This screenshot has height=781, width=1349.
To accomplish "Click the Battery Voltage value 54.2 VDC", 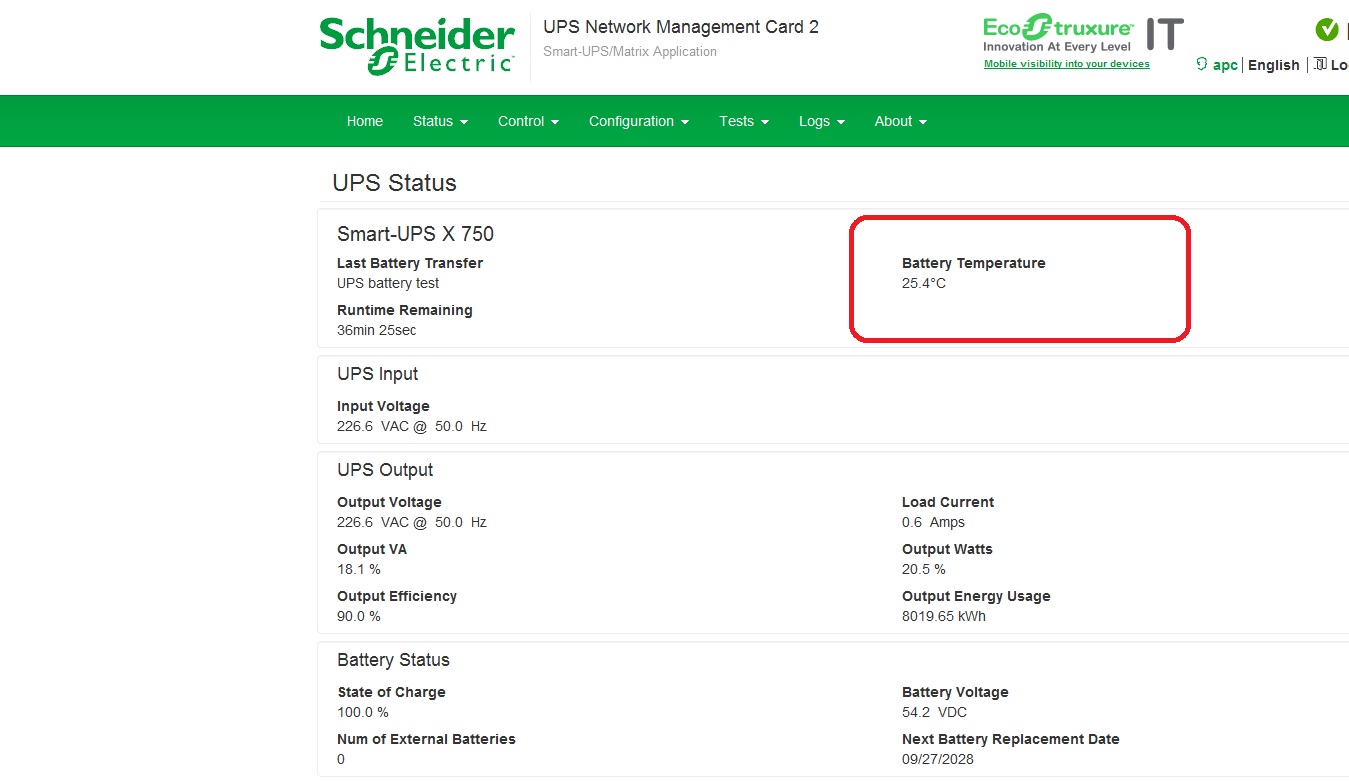I will click(934, 712).
